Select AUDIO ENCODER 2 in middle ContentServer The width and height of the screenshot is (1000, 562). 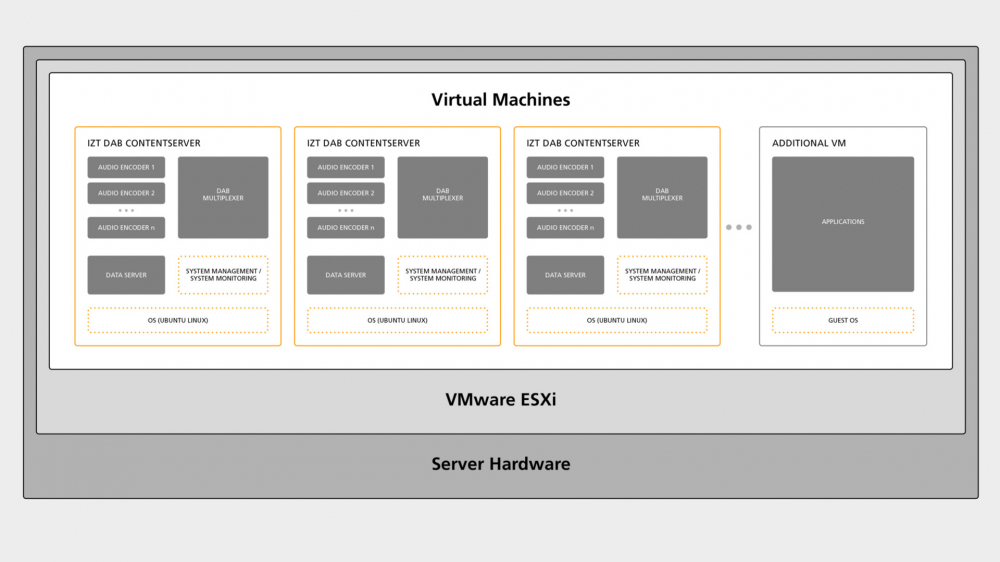tap(346, 193)
